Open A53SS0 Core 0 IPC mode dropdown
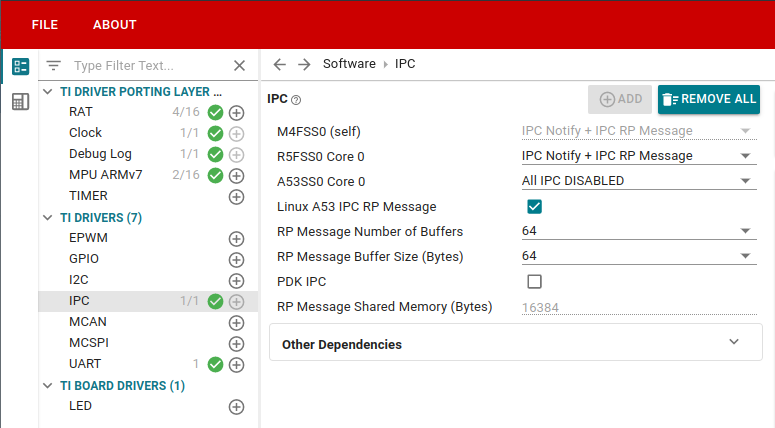The width and height of the screenshot is (775, 428). tap(639, 181)
